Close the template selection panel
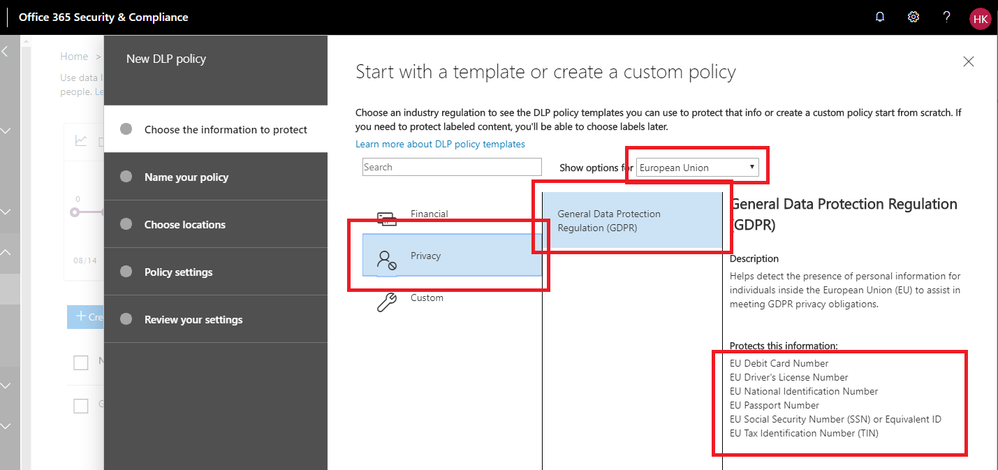The width and height of the screenshot is (998, 470). click(x=969, y=61)
